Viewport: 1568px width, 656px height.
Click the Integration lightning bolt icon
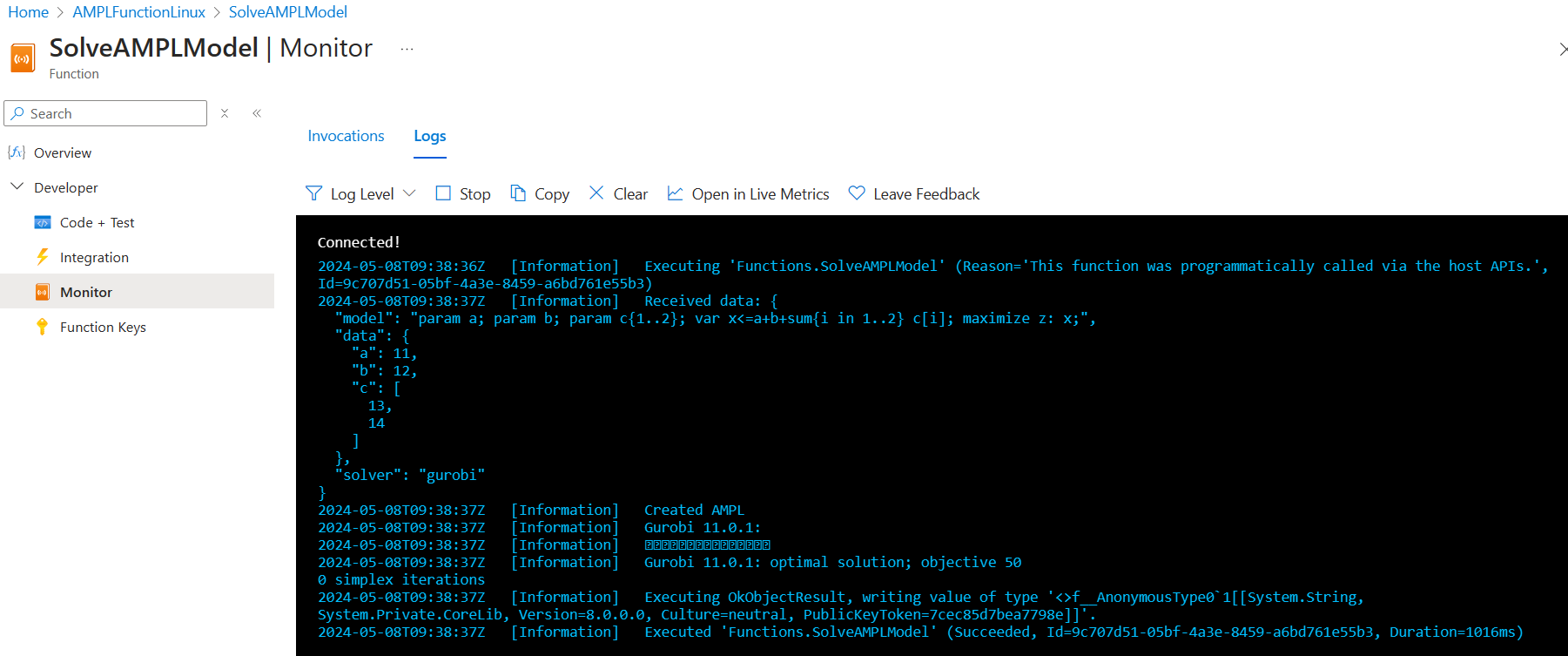43,257
